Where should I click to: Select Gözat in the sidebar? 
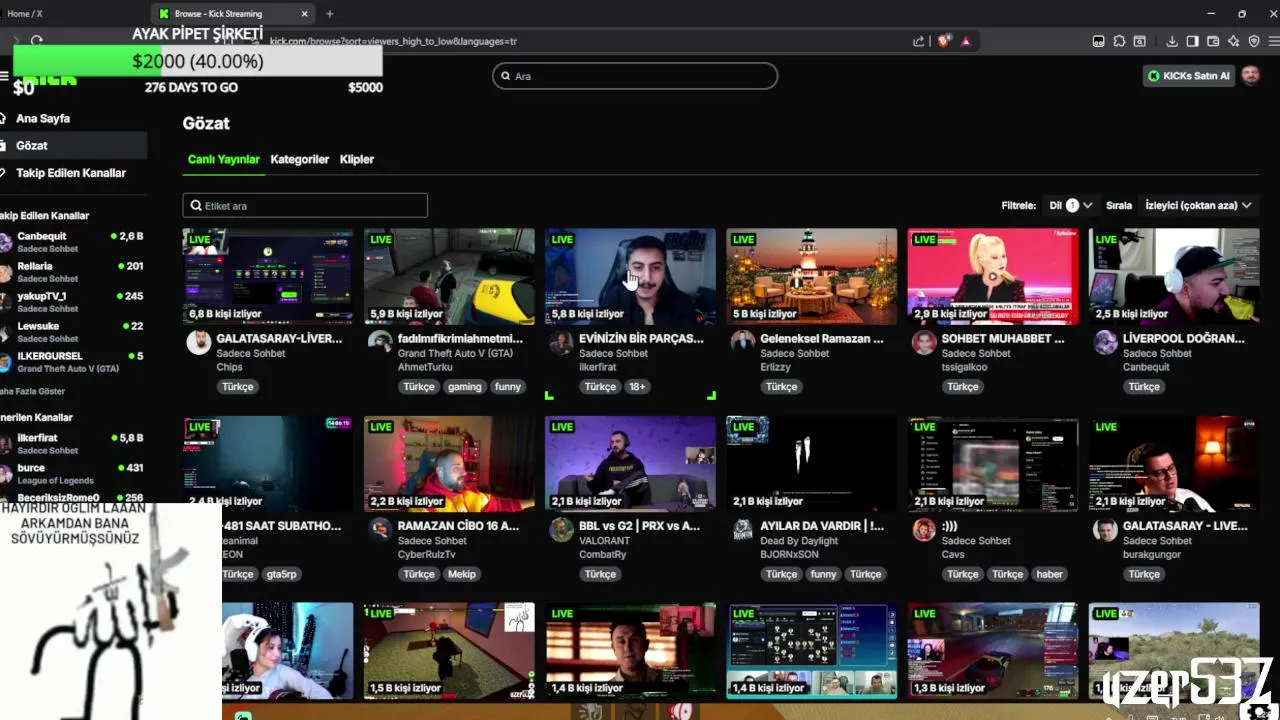72,145
